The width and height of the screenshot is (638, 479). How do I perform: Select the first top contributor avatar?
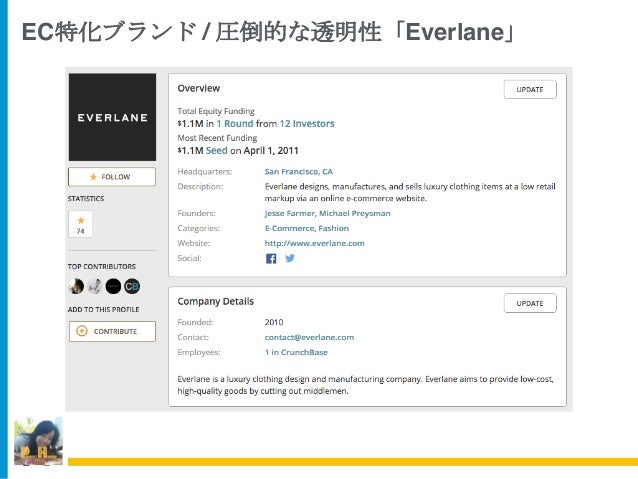76,286
